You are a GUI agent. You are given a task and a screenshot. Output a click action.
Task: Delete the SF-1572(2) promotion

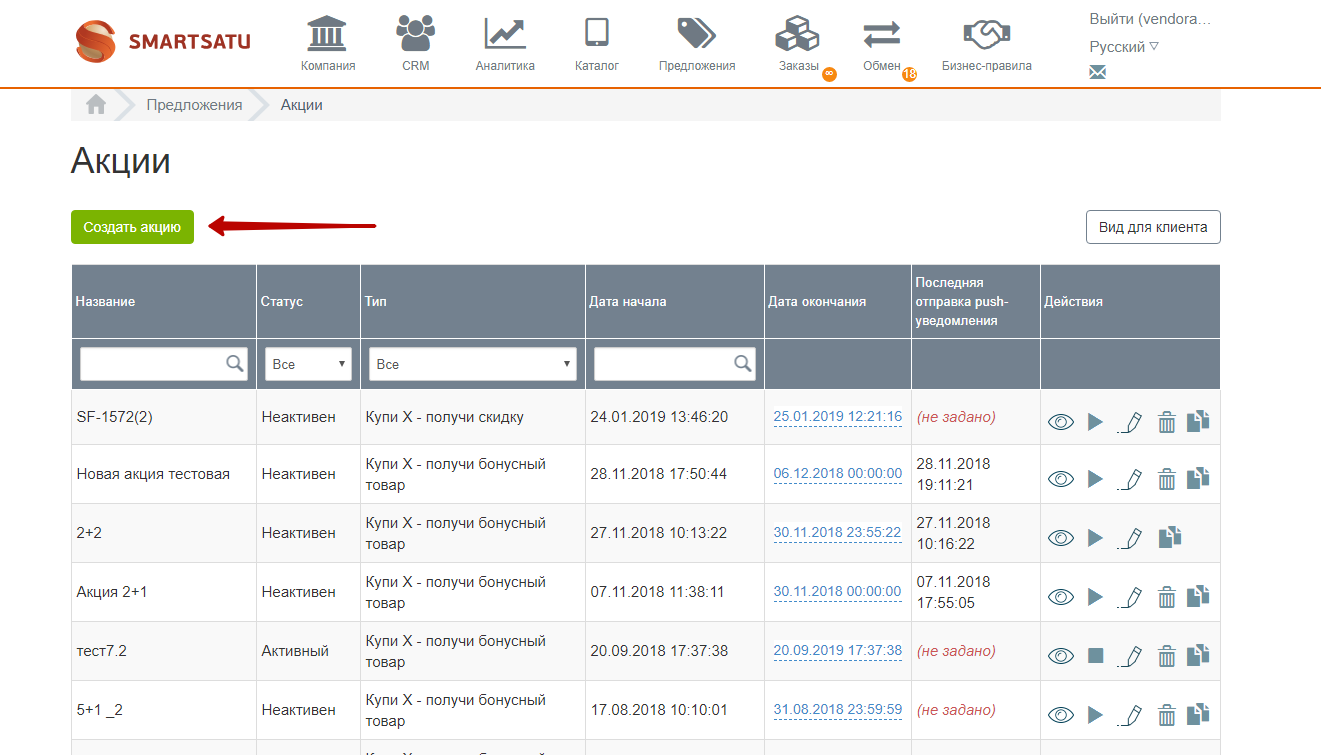pyautogui.click(x=1166, y=422)
